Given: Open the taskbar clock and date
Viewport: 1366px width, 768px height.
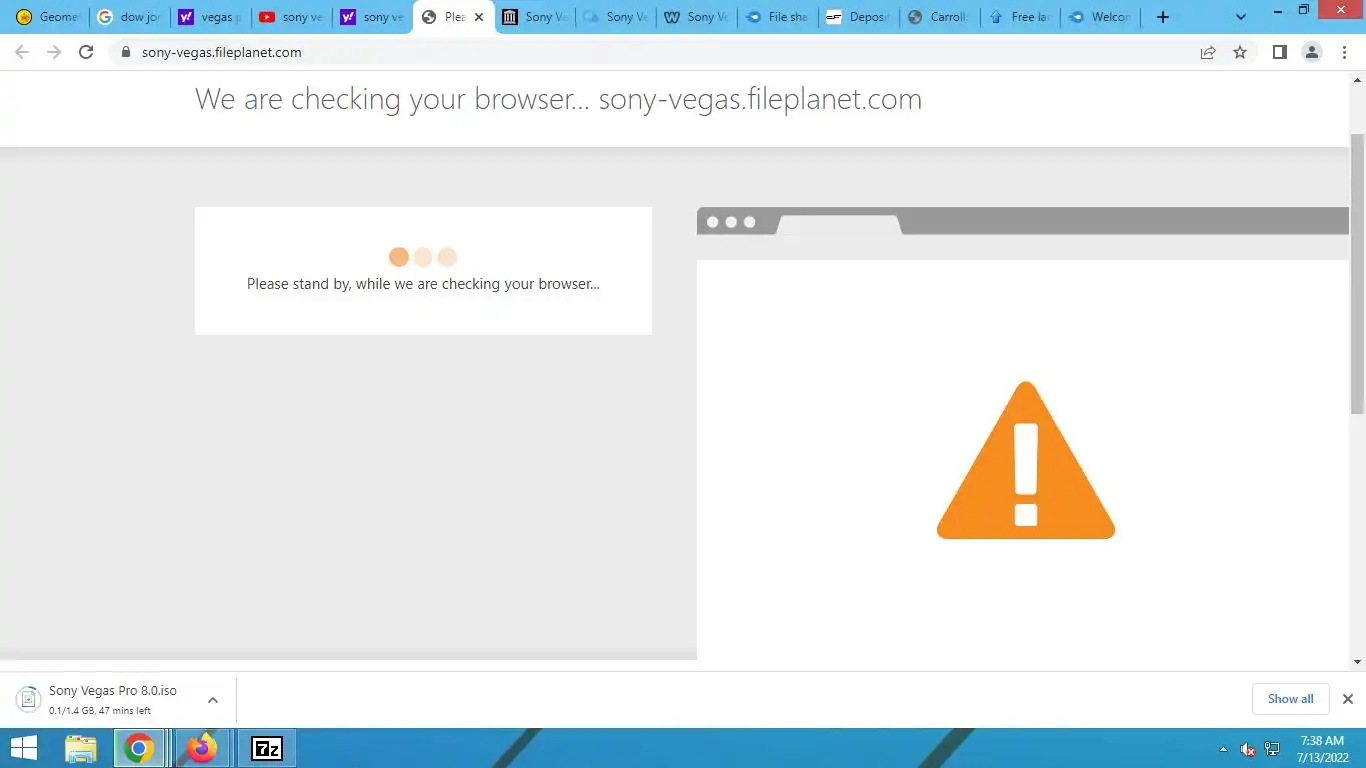Looking at the screenshot, I should coord(1324,749).
